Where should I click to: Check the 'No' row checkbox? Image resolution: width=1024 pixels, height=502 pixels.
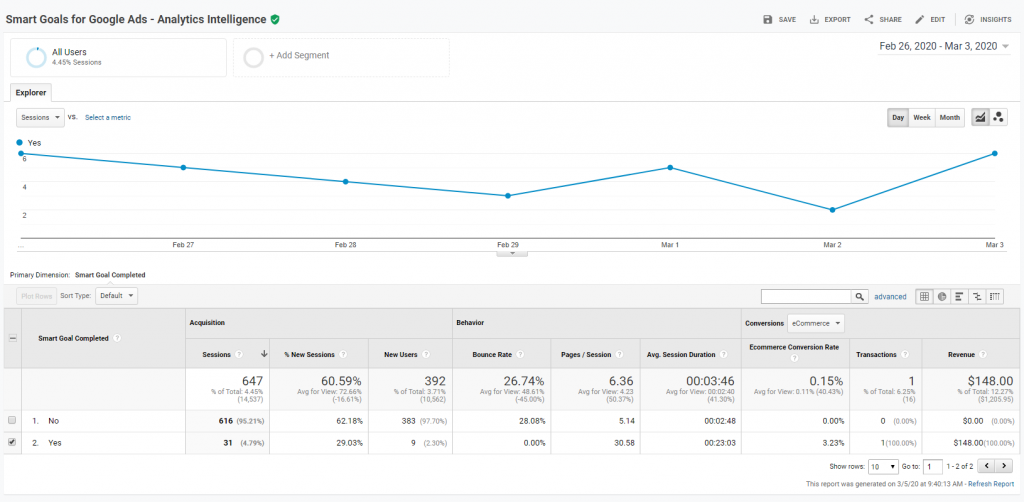click(x=12, y=421)
